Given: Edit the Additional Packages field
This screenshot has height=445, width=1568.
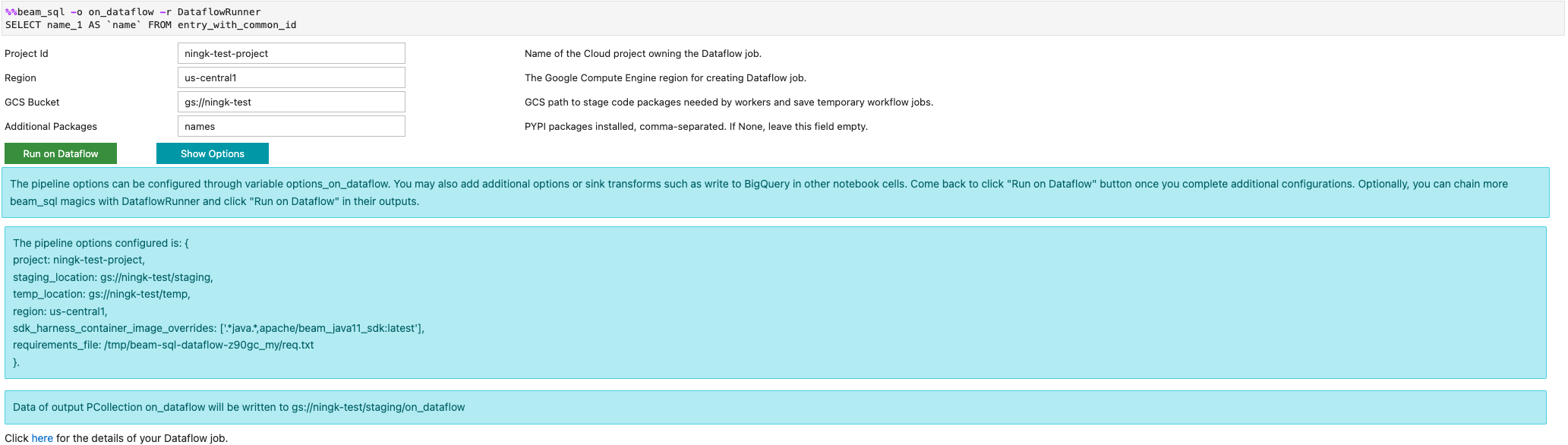Looking at the screenshot, I should [x=291, y=126].
